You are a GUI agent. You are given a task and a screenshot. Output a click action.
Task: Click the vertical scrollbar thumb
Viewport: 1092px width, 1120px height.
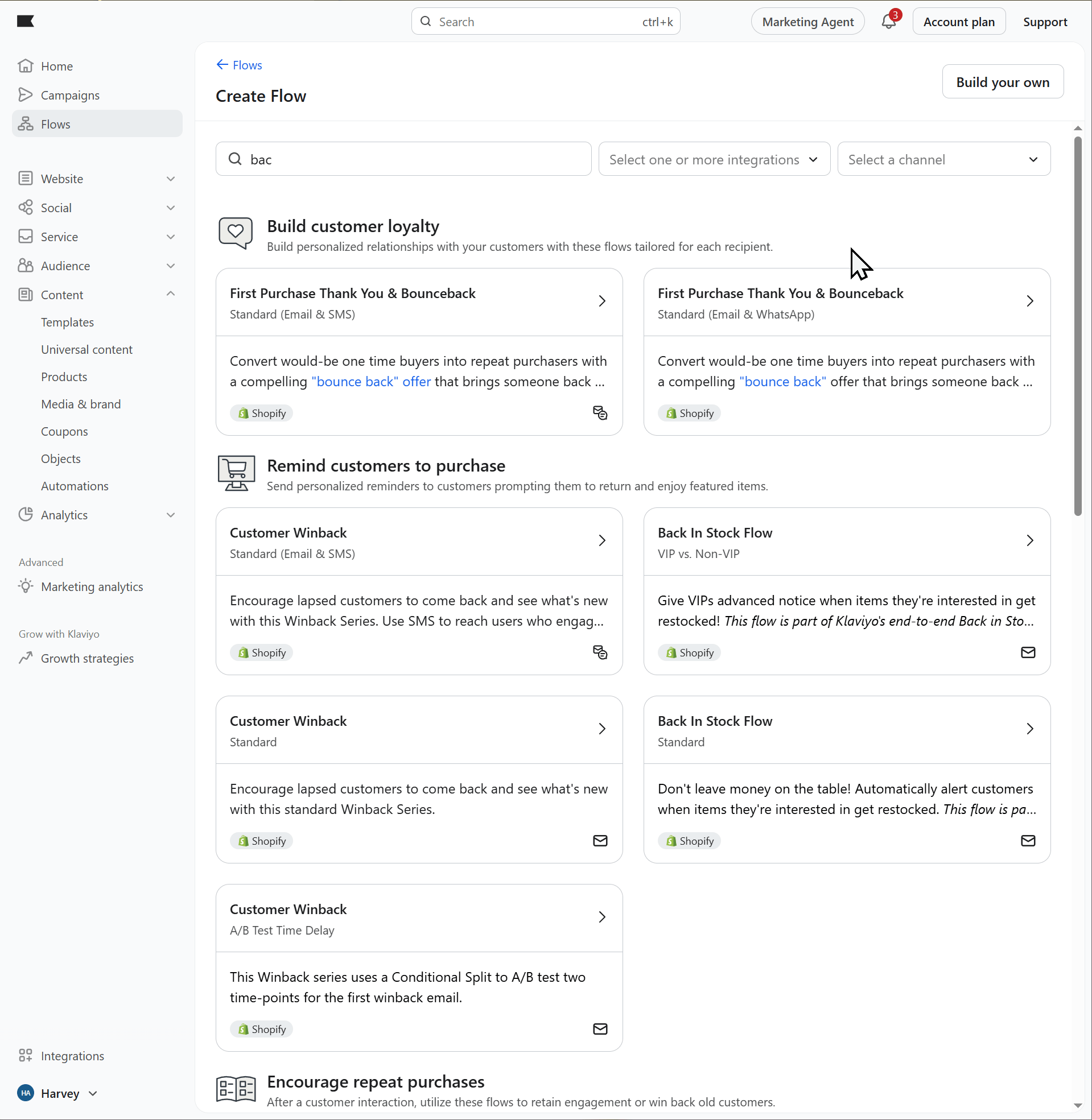pyautogui.click(x=1078, y=327)
